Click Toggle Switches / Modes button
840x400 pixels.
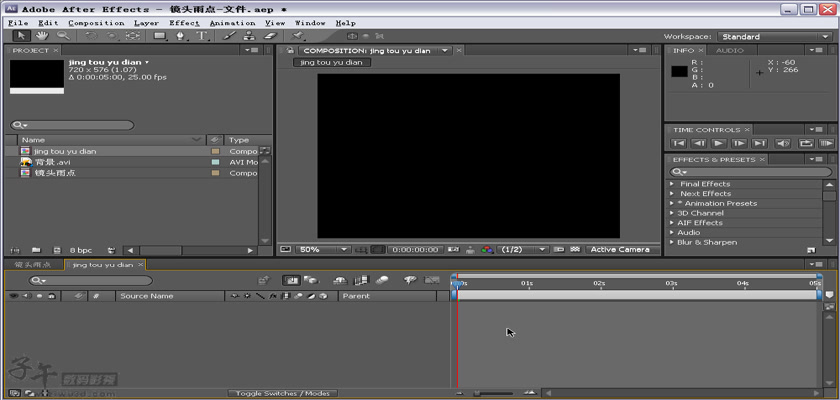click(283, 394)
